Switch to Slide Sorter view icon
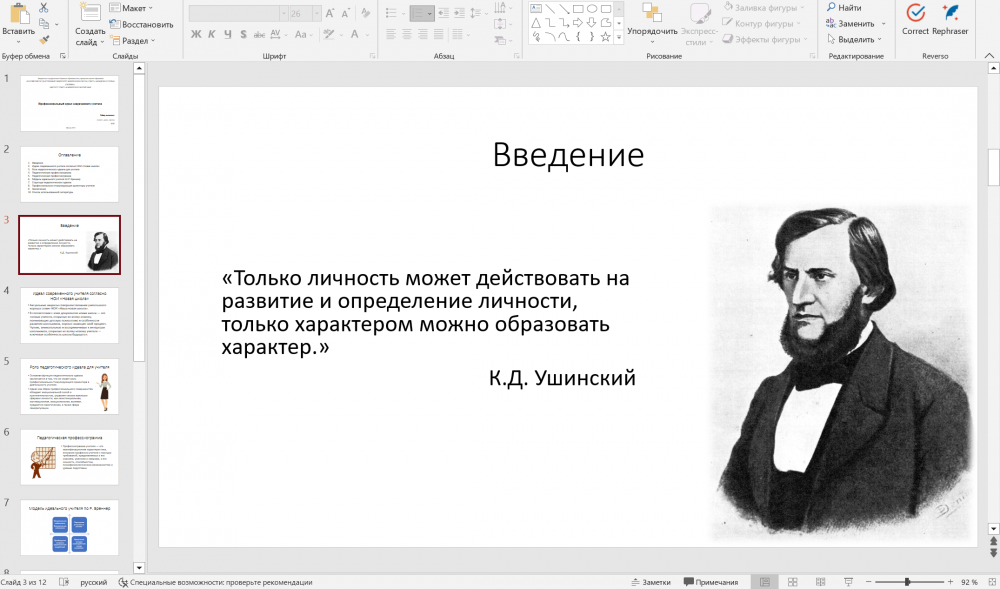This screenshot has width=1000, height=589. point(792,582)
